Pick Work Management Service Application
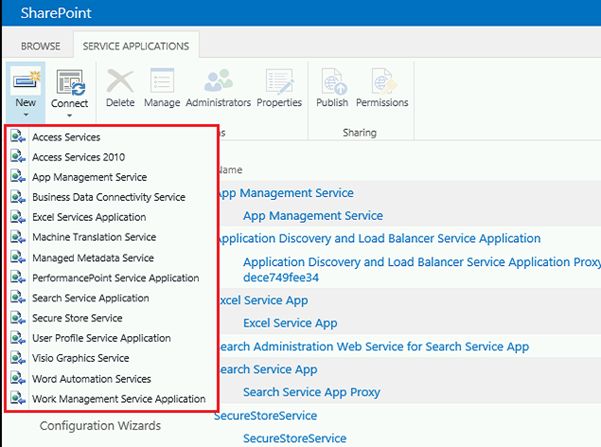Viewport: 601px width, 447px height. tap(119, 399)
